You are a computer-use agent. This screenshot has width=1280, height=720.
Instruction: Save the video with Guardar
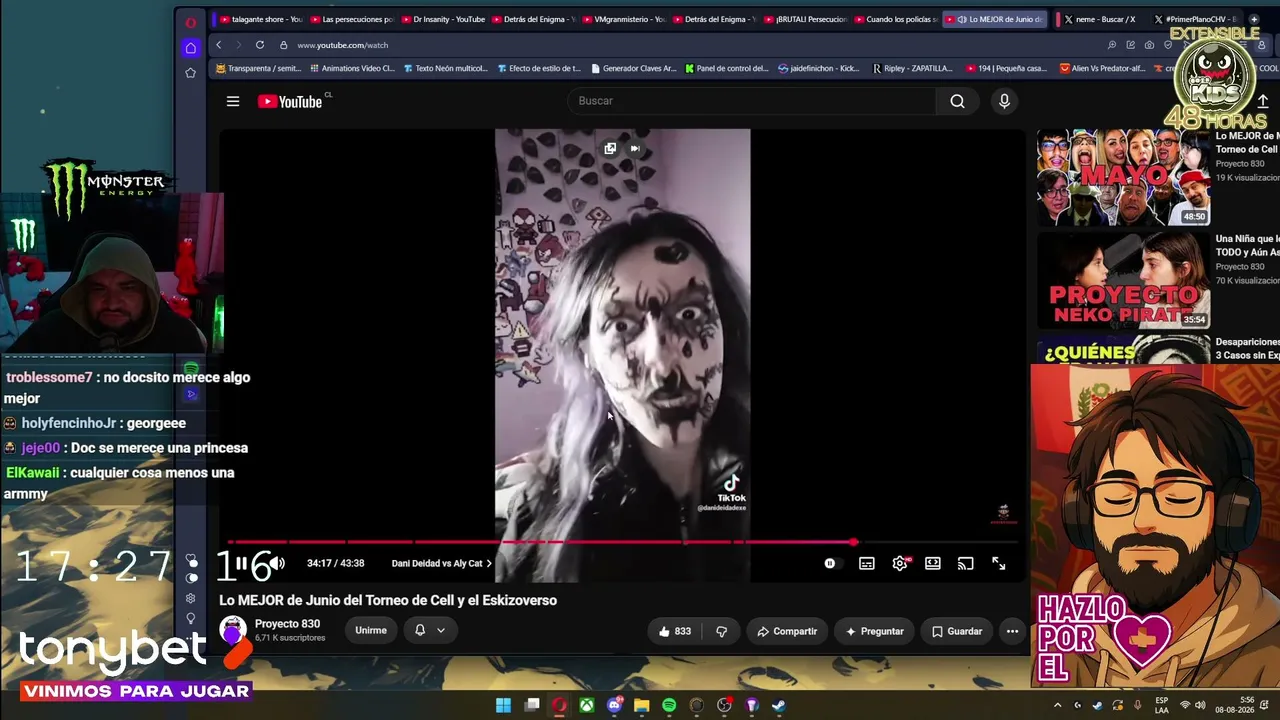click(x=957, y=631)
